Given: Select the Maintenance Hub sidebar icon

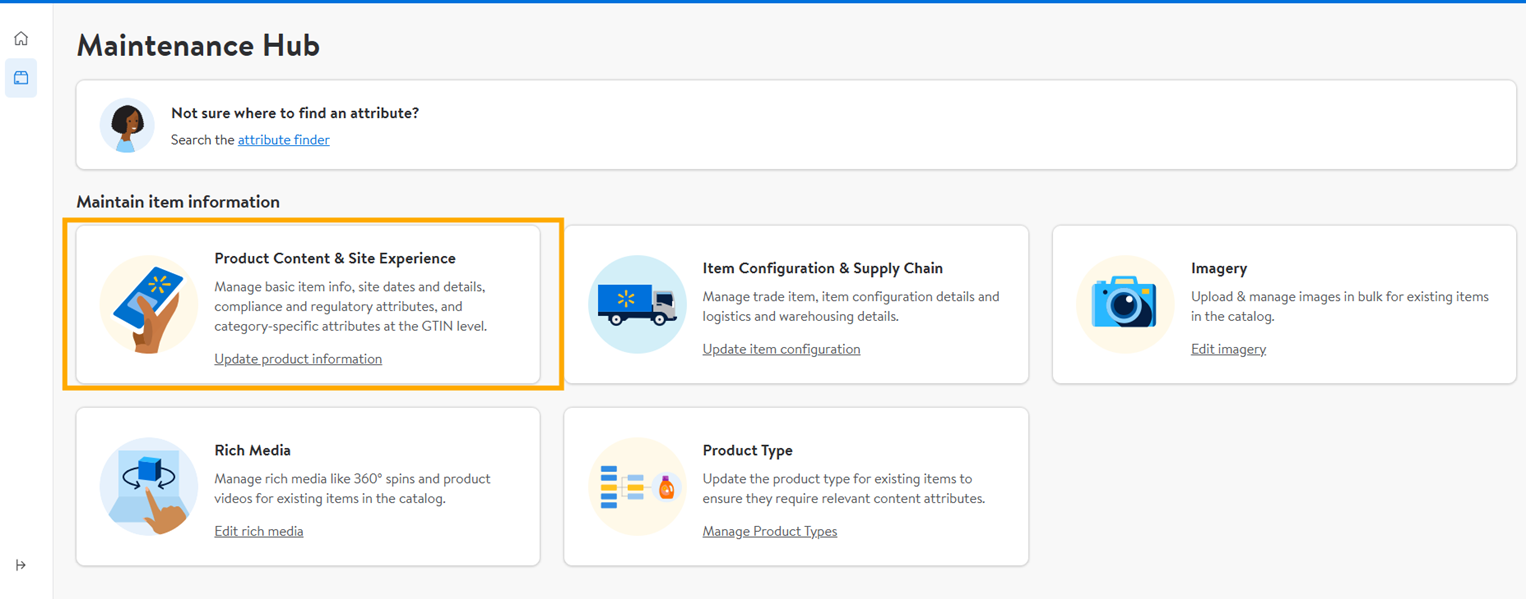Looking at the screenshot, I should click(21, 78).
